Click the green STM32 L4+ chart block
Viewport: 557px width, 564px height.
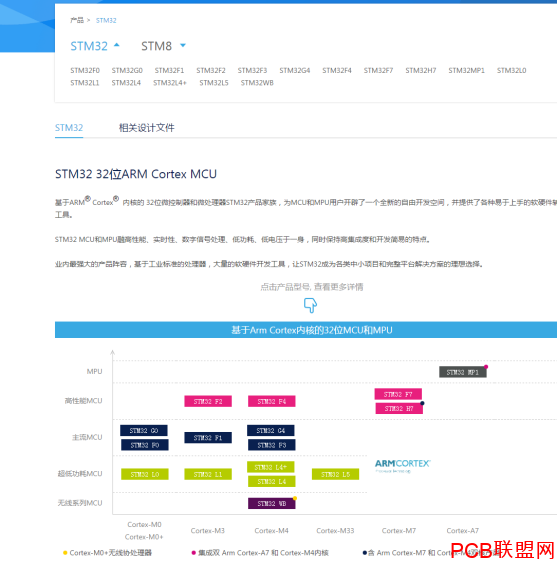[271, 467]
